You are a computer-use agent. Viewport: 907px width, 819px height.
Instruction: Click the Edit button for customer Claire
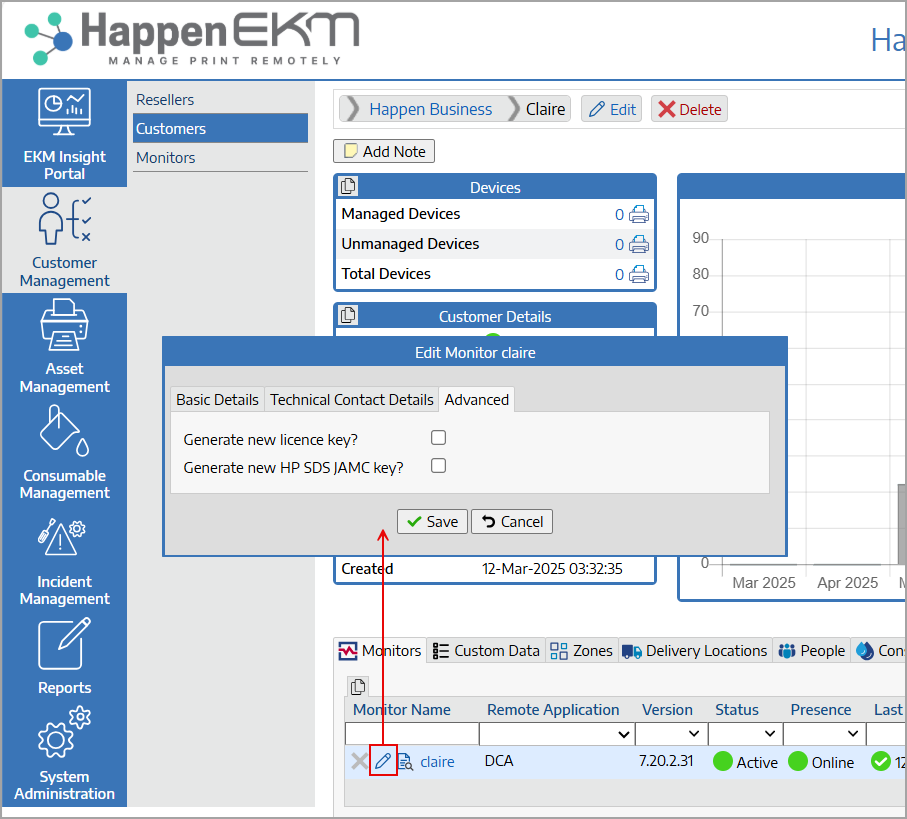click(x=612, y=109)
